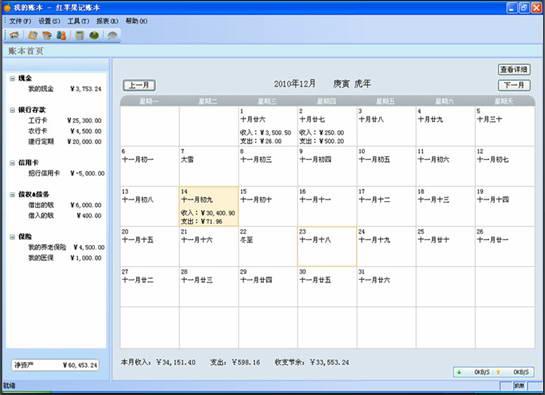This screenshot has width=545, height=395.
Task: Click the orange app icon in title bar
Action: pyautogui.click(x=7, y=7)
